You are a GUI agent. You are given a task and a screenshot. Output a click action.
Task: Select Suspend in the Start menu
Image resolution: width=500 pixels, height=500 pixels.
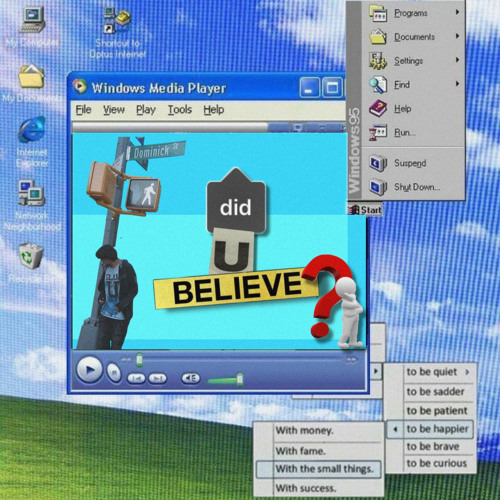(410, 163)
